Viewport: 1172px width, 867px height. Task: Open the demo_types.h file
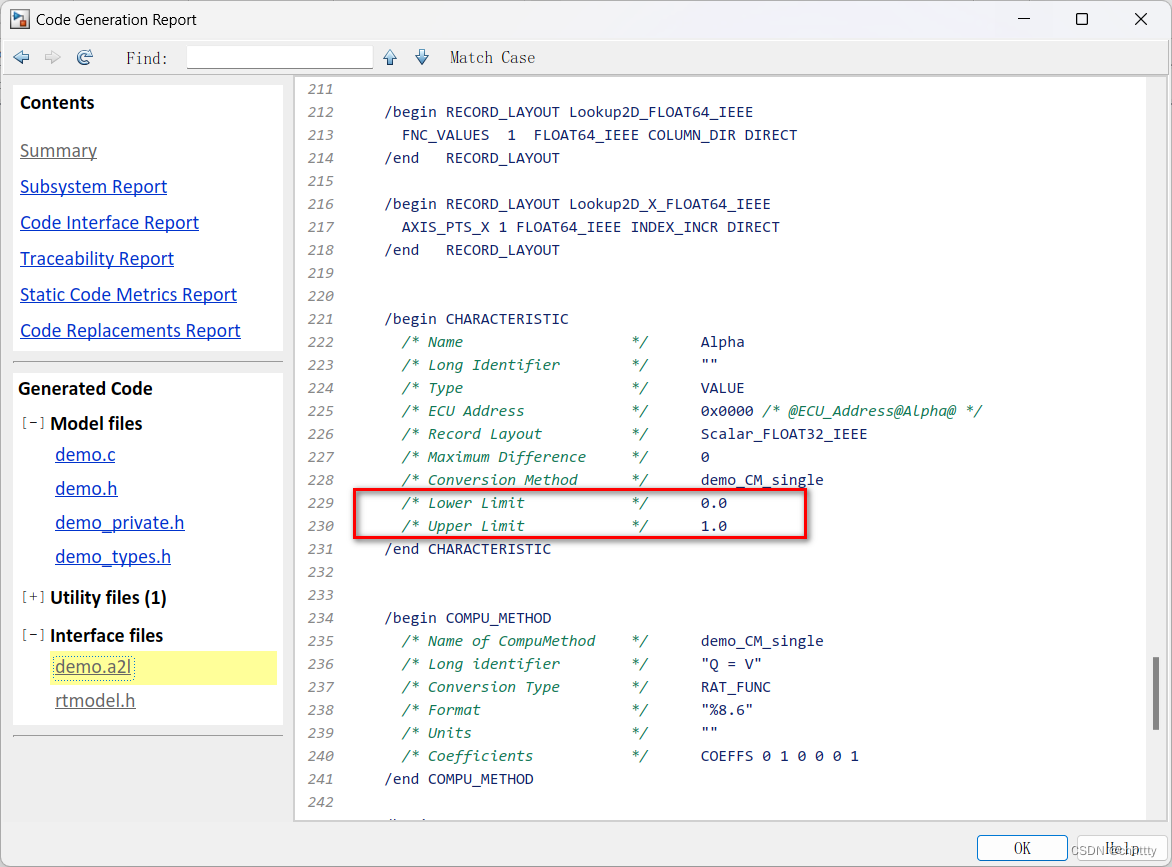tap(113, 557)
